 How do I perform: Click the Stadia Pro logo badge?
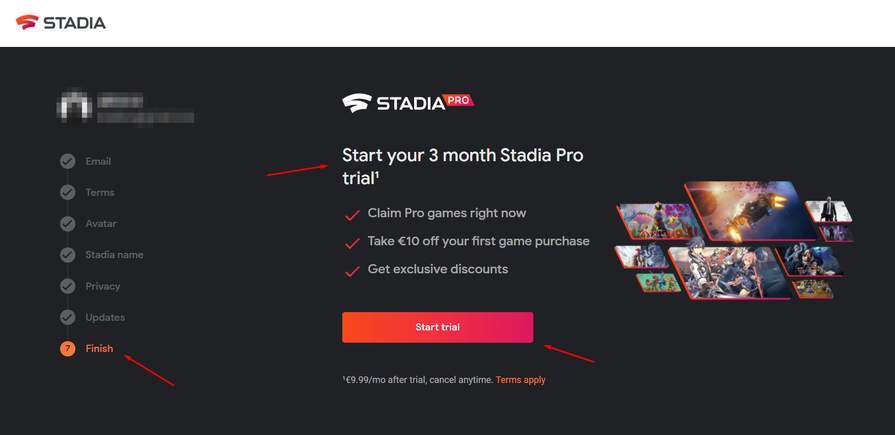click(407, 102)
